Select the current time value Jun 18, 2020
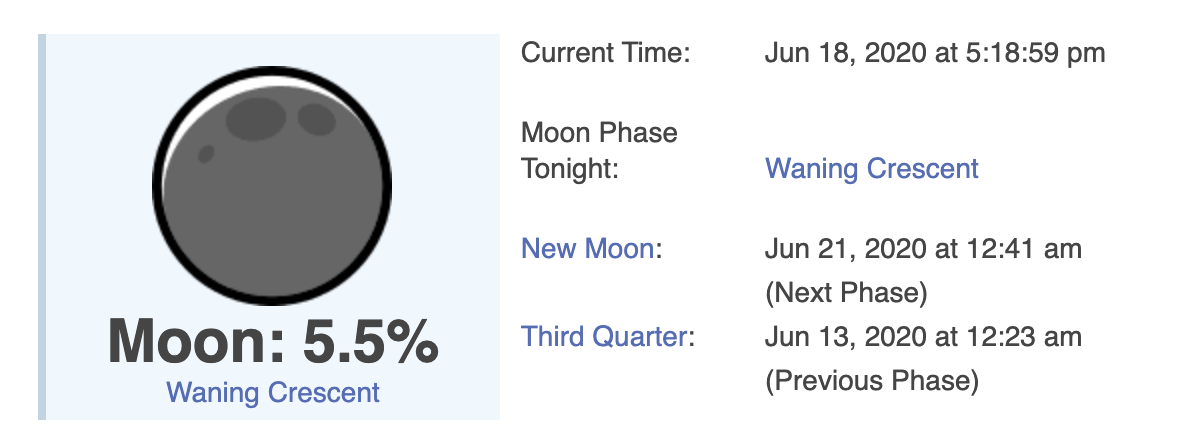1192x430 pixels. 934,52
